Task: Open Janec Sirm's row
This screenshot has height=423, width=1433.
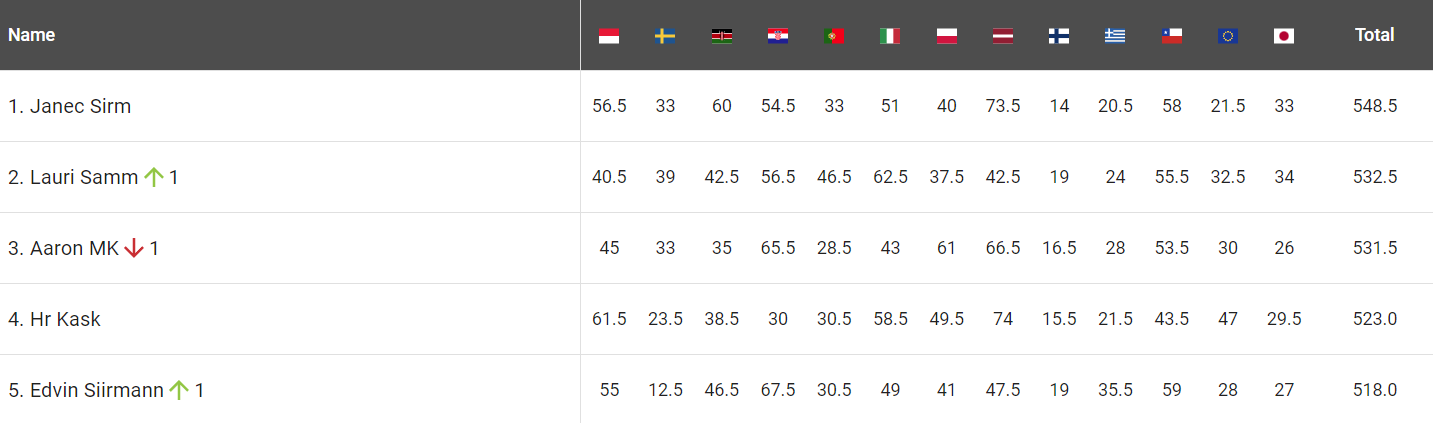Action: (70, 106)
